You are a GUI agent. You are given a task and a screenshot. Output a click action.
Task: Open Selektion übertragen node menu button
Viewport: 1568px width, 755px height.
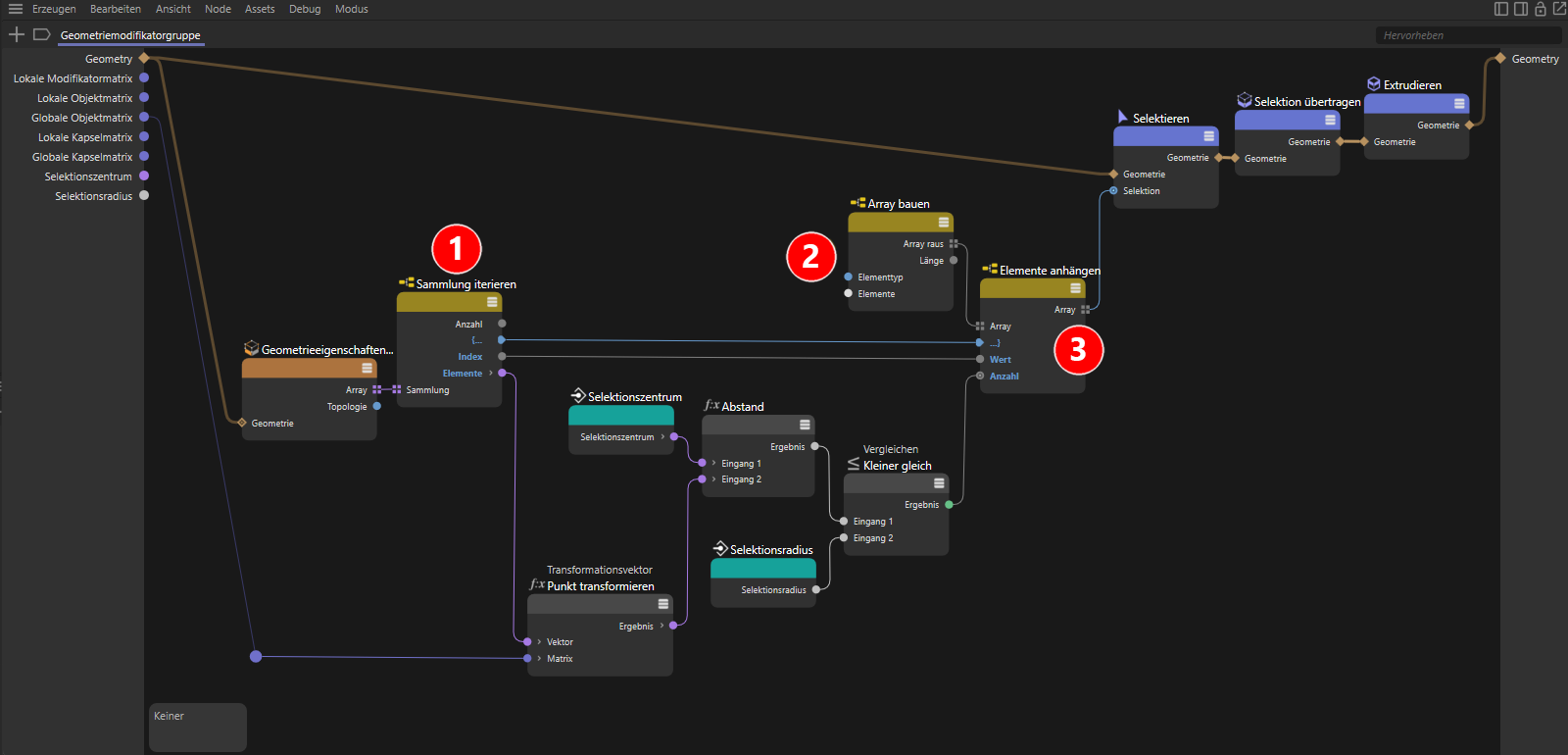1330,120
